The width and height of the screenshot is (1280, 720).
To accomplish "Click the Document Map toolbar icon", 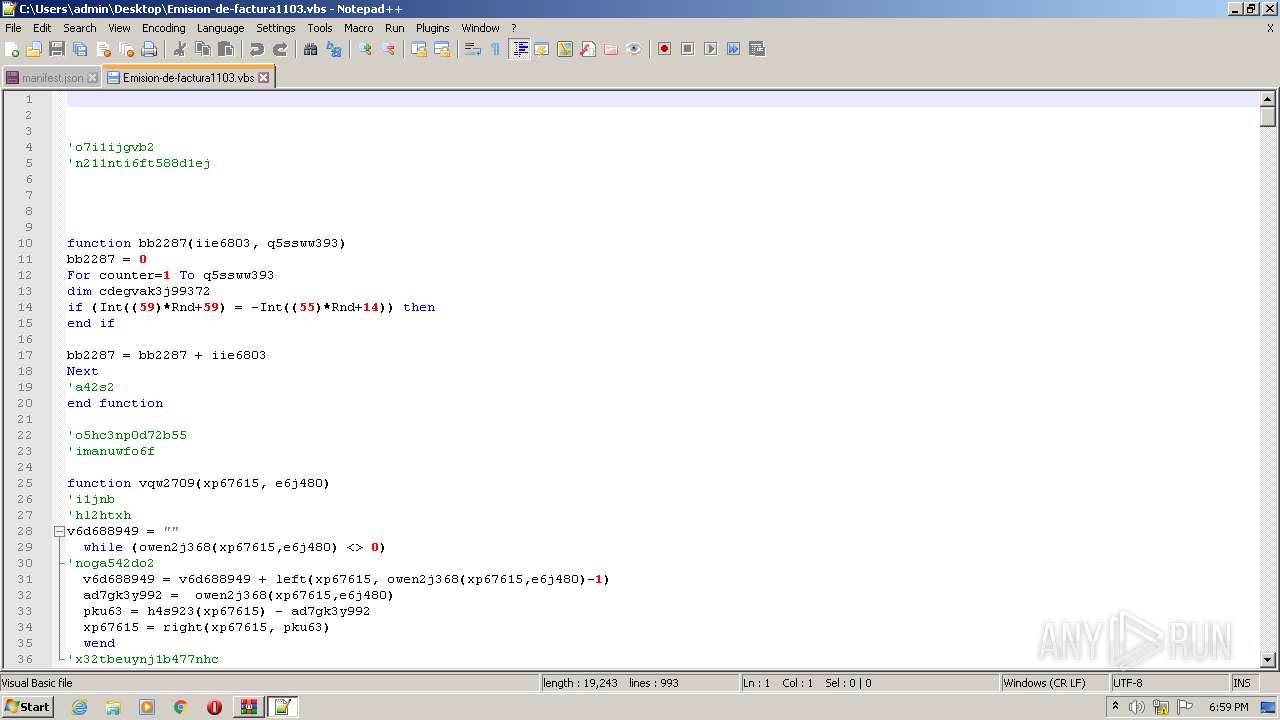I will (x=565, y=49).
